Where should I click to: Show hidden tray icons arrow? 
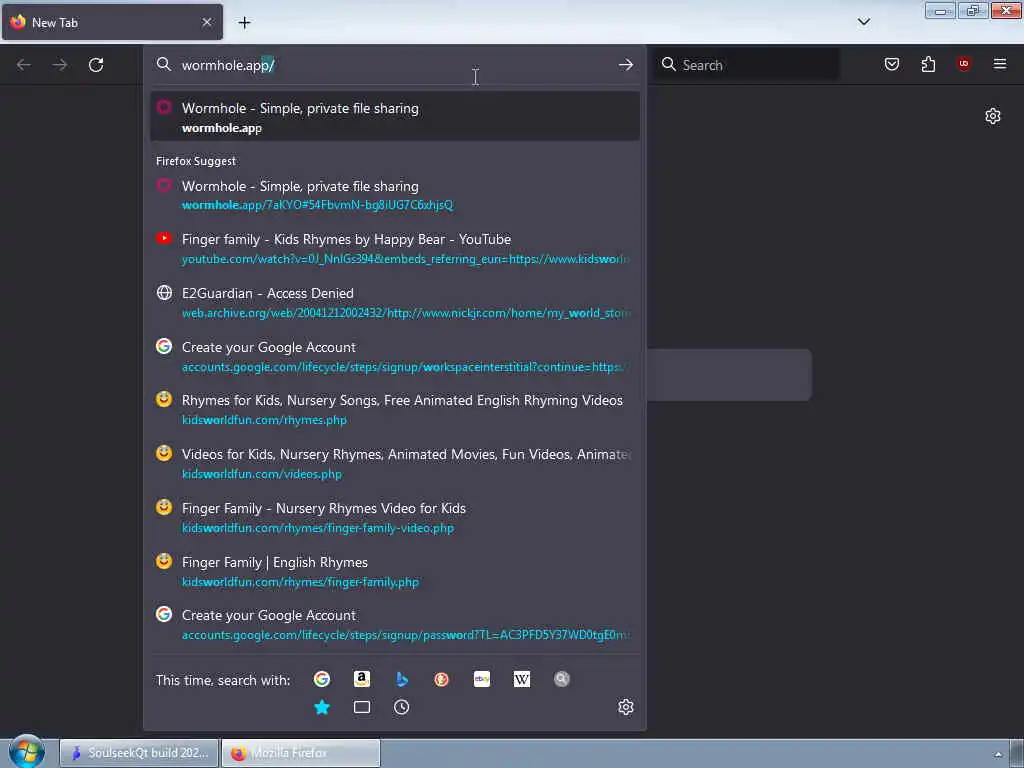click(998, 754)
